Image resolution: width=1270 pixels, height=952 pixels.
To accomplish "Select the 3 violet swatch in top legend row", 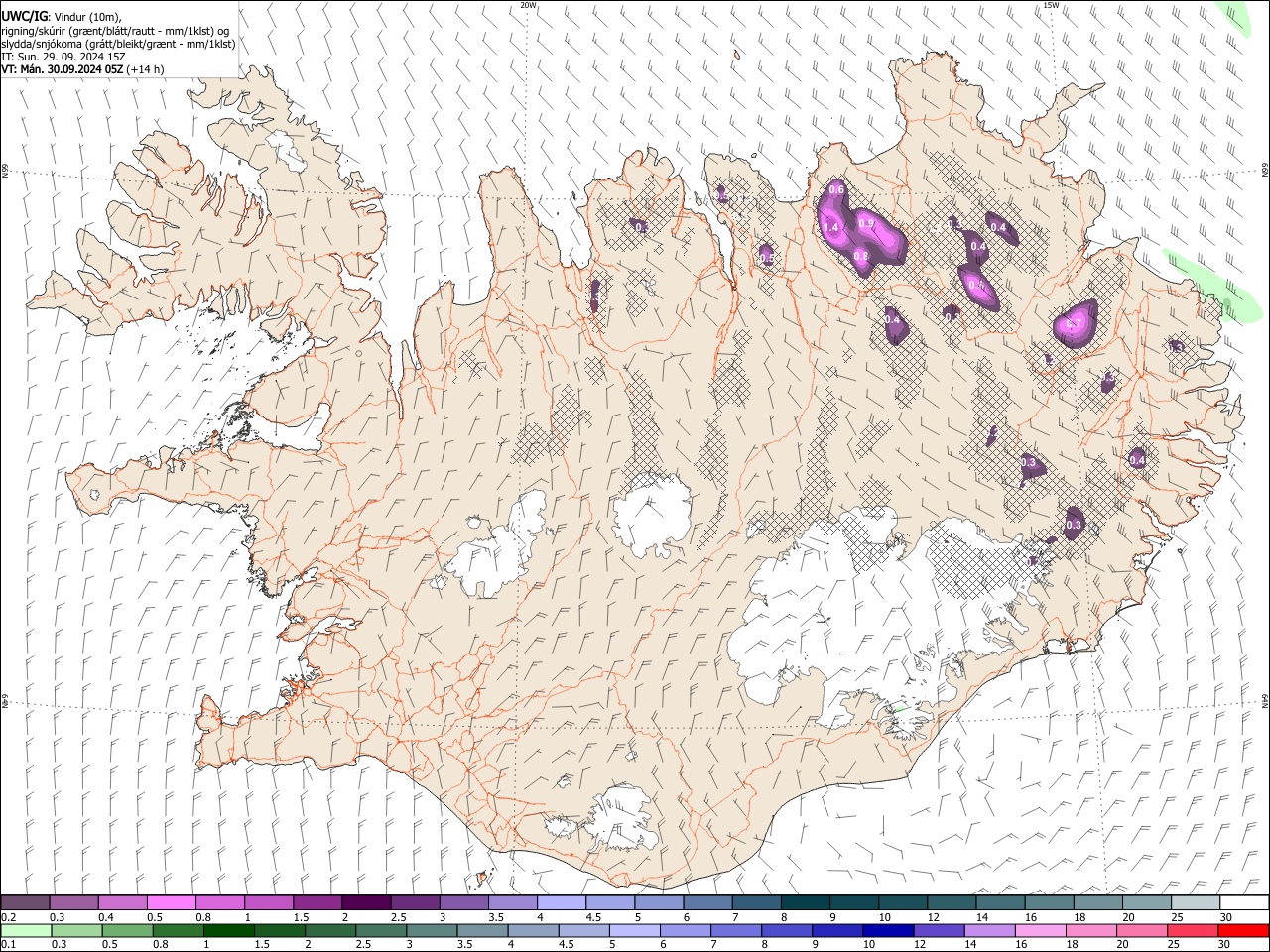I will (462, 902).
